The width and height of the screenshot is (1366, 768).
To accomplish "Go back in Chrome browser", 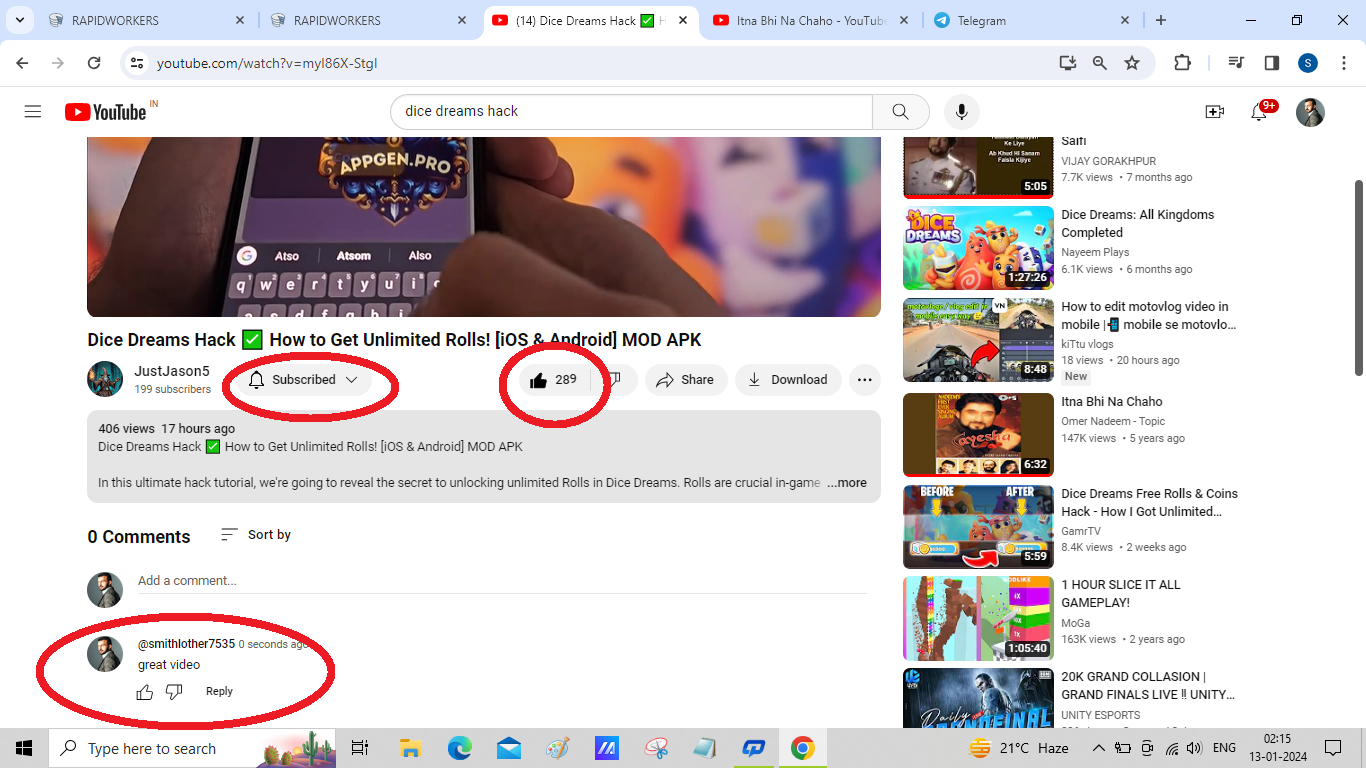I will click(x=22, y=63).
